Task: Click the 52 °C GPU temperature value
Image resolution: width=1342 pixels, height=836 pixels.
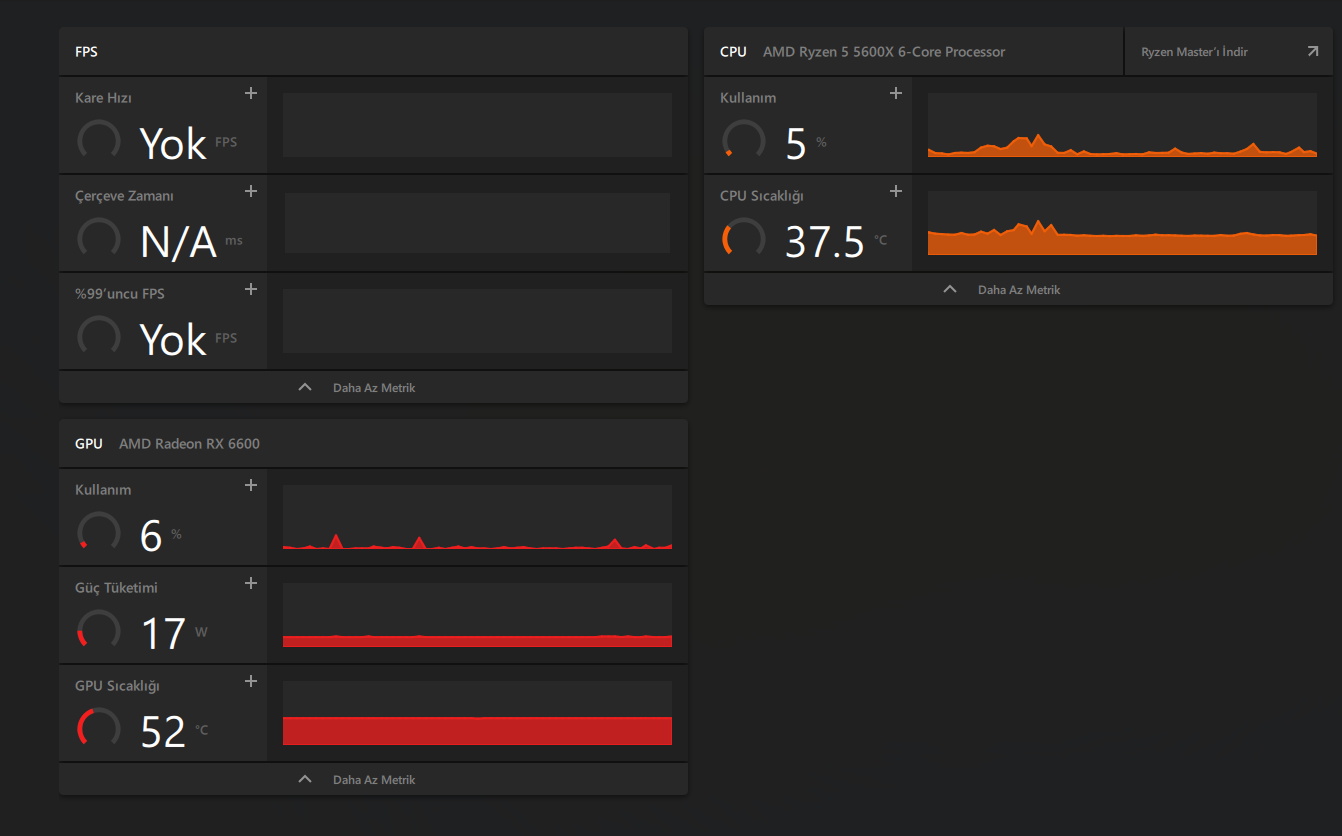Action: pyautogui.click(x=175, y=732)
